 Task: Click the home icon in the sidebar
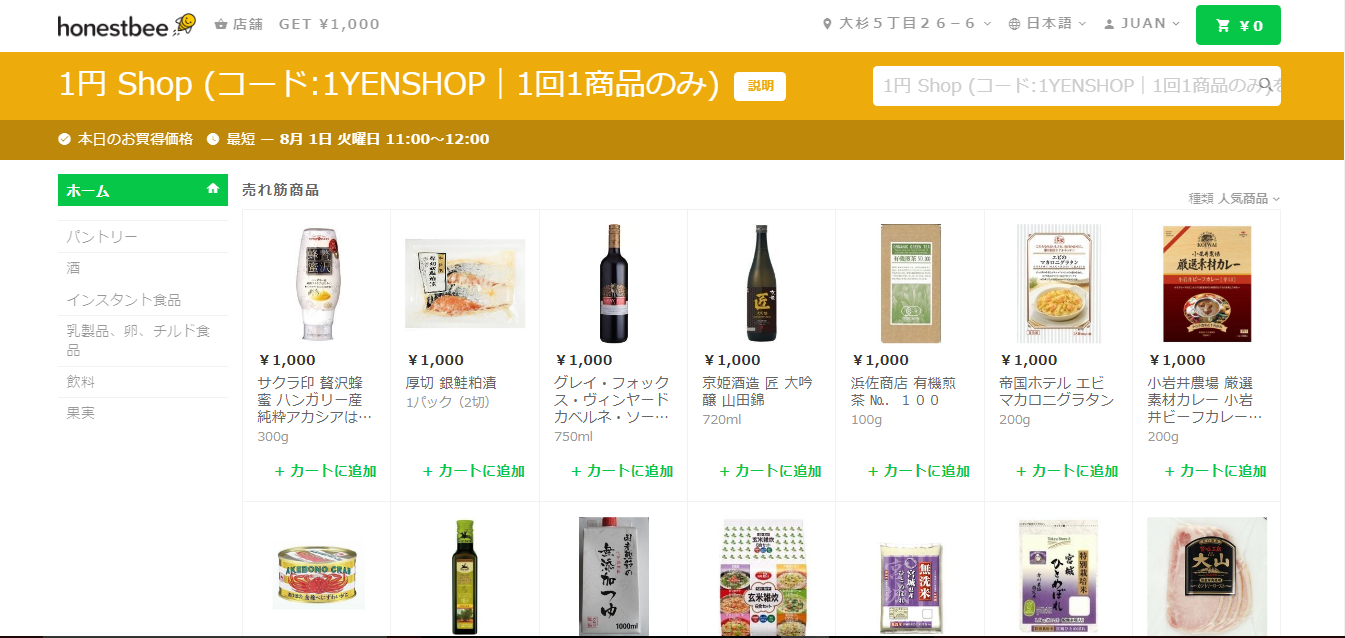tap(213, 188)
